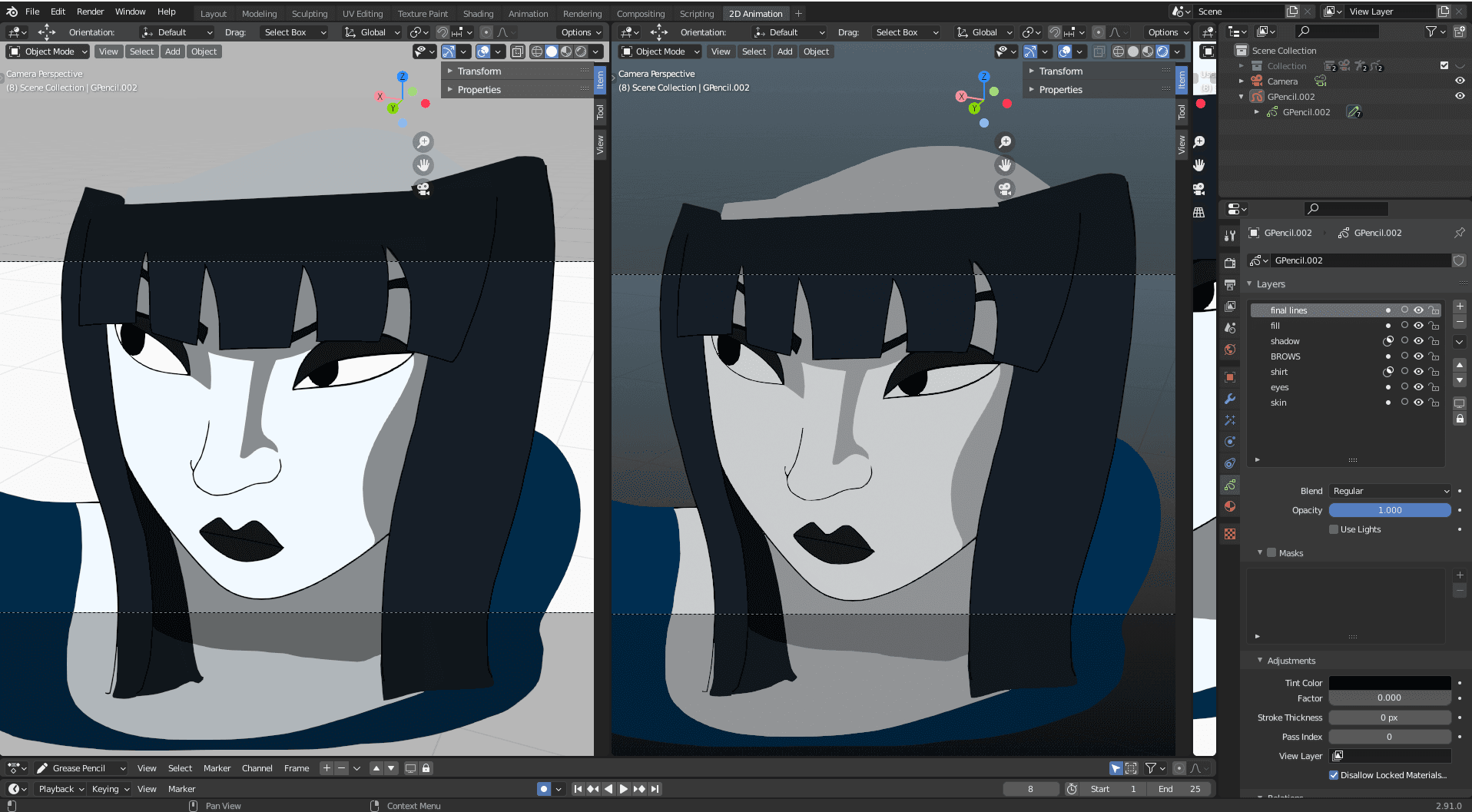
Task: Hide the skin layer via eye icon
Action: point(1418,403)
